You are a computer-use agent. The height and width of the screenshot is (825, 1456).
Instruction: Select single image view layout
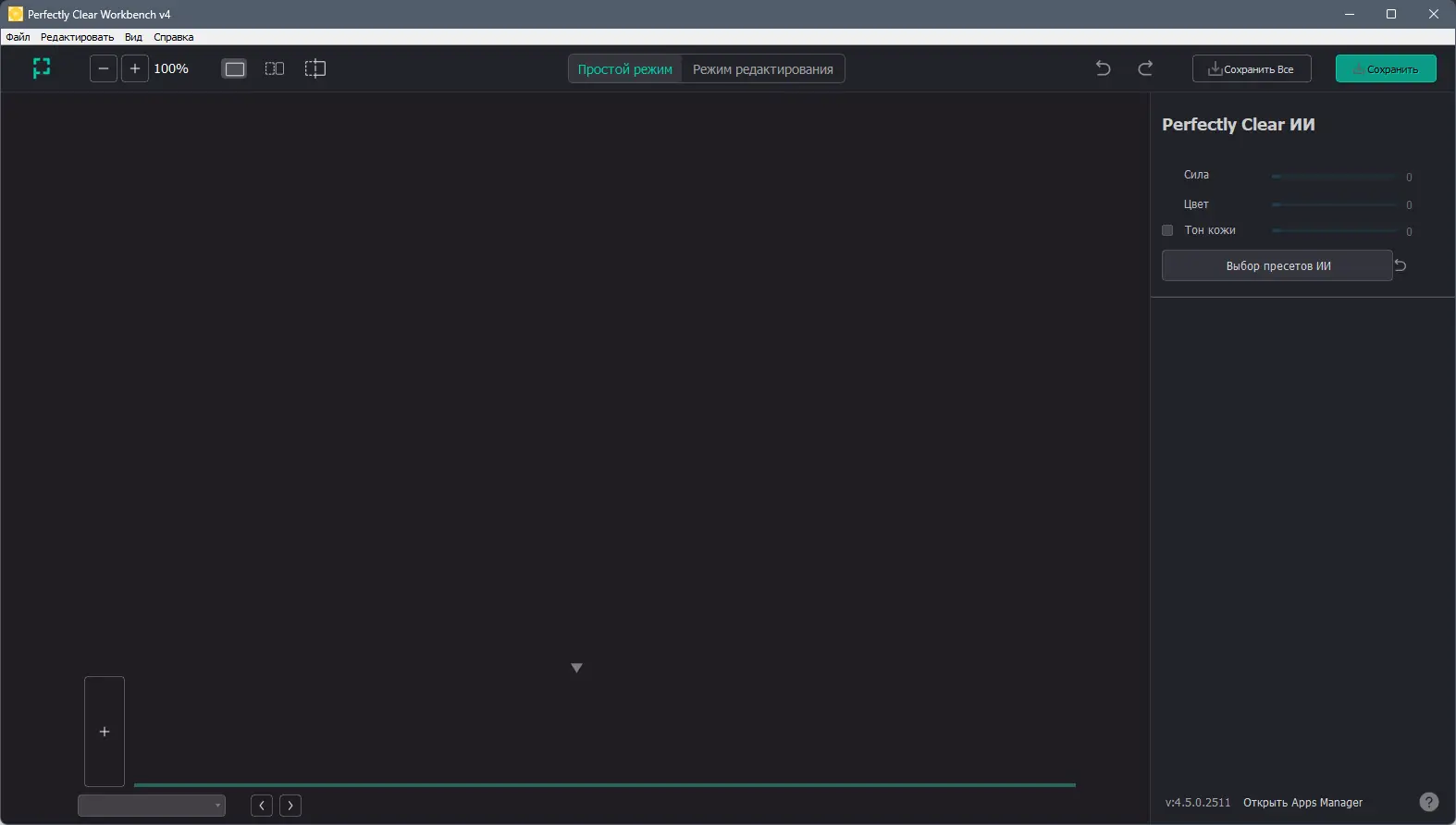[235, 68]
